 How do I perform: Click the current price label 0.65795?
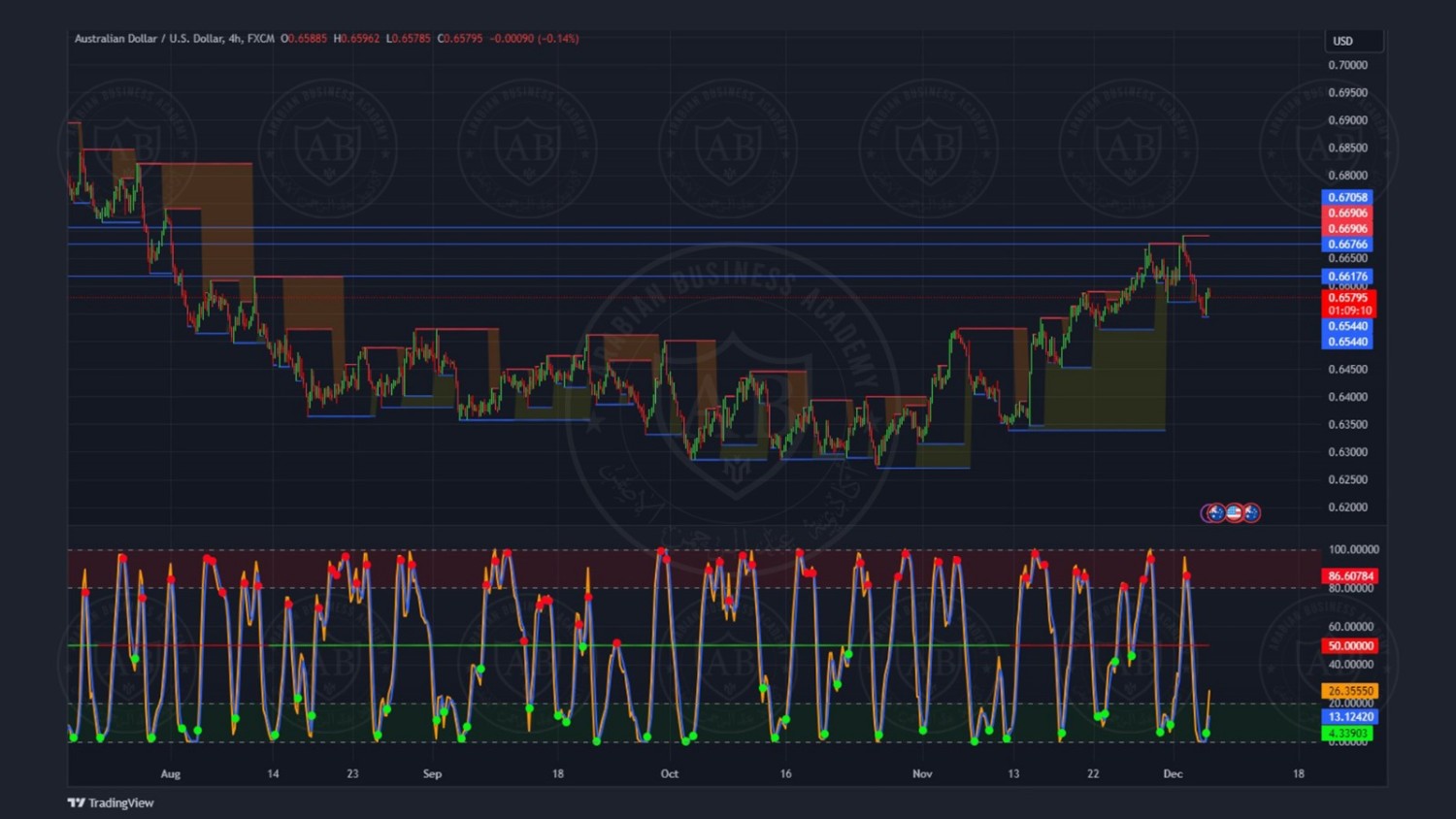[x=1348, y=298]
